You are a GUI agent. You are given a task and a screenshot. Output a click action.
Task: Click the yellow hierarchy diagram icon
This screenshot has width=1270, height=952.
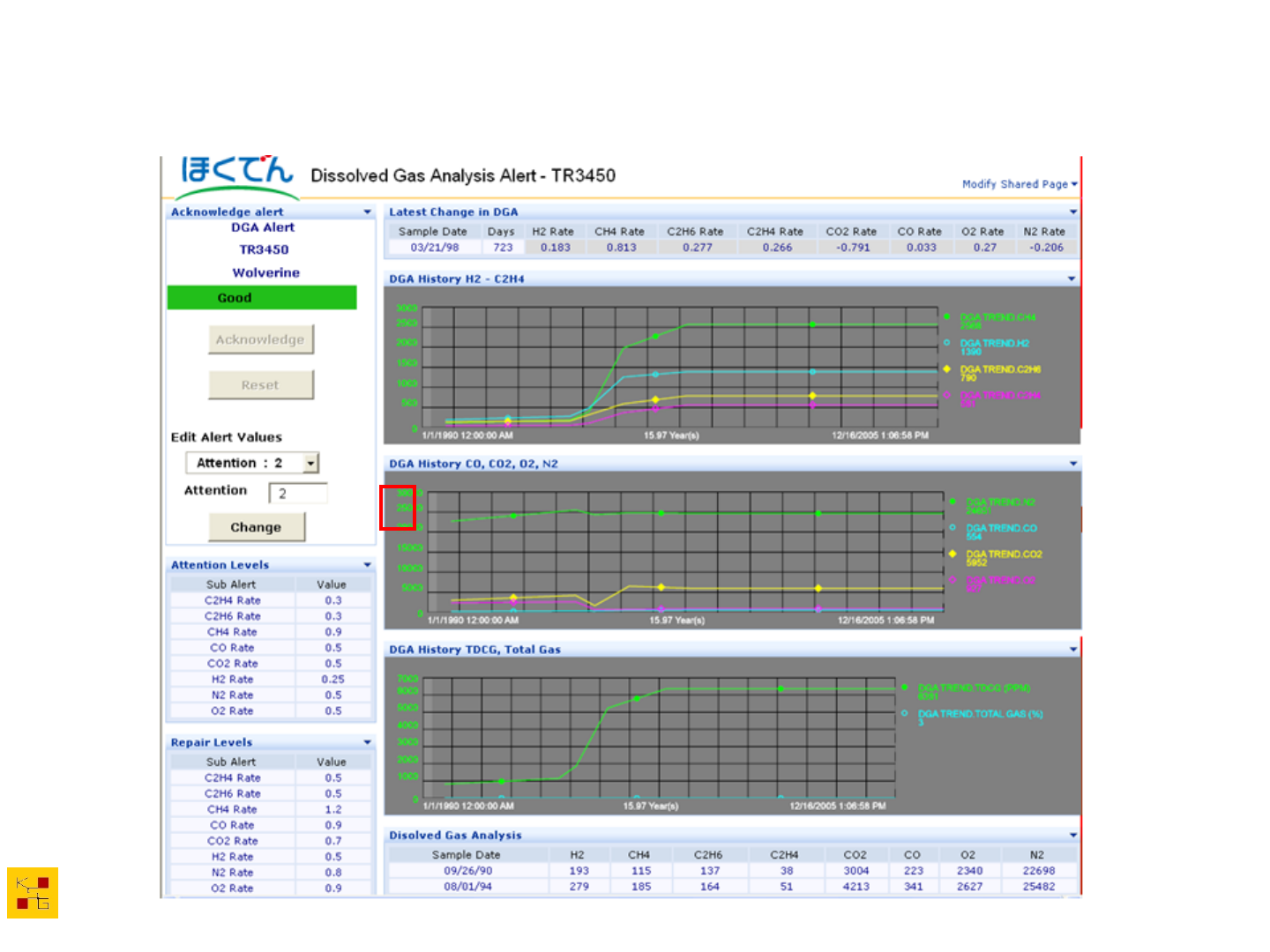pos(33,892)
